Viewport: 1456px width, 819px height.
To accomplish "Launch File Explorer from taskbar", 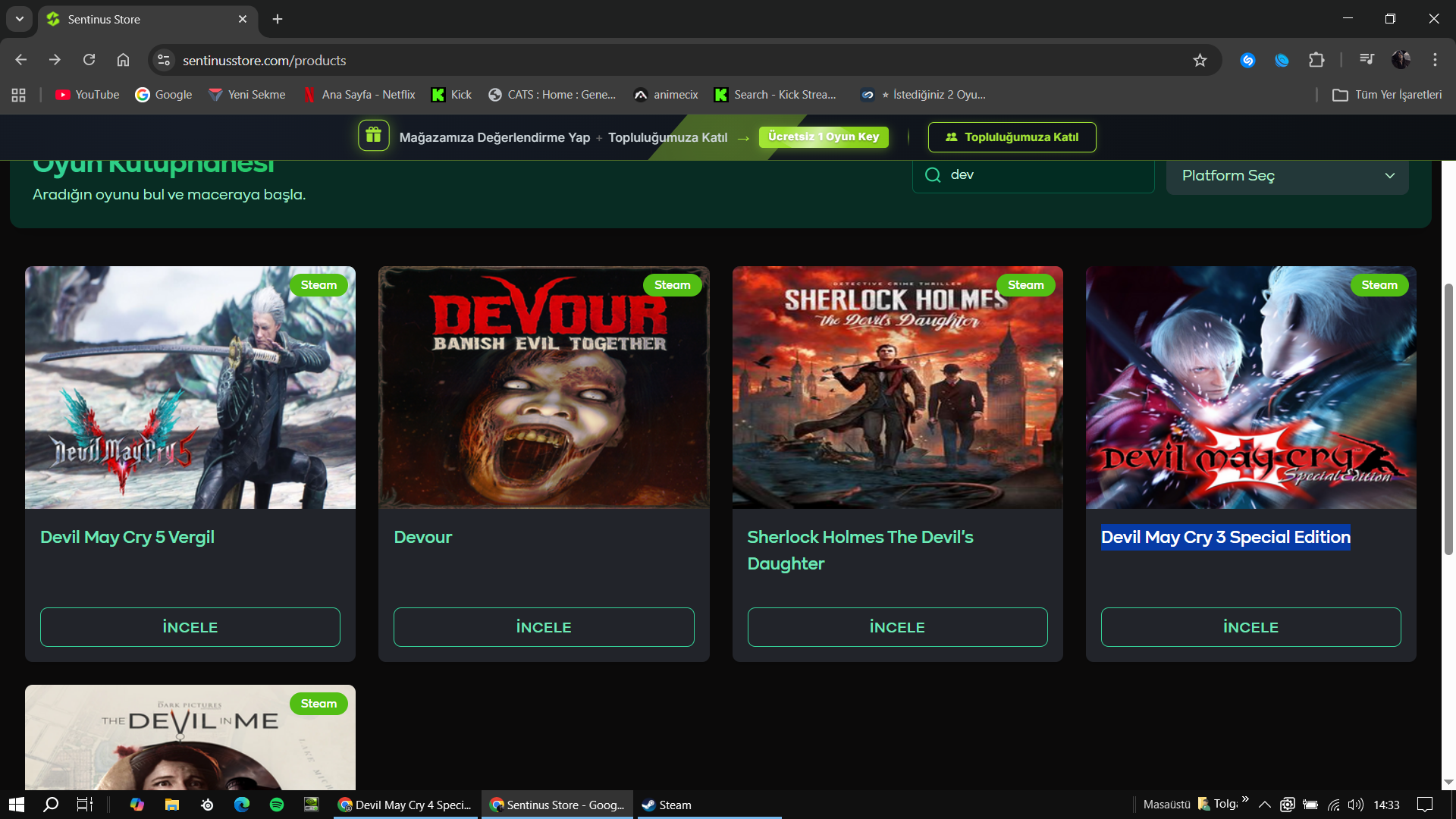I will point(172,805).
